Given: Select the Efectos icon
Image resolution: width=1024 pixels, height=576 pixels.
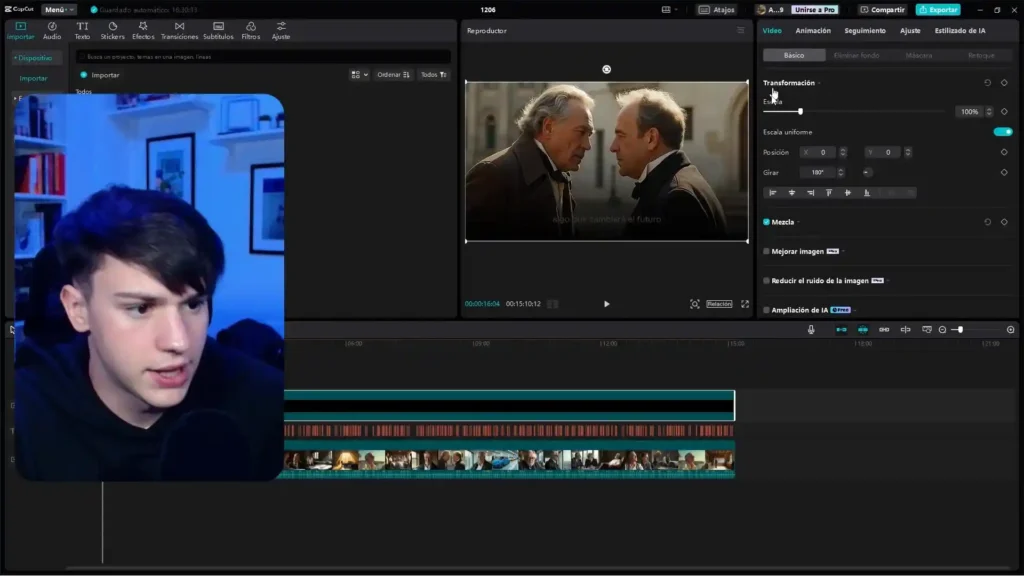Looking at the screenshot, I should [143, 28].
